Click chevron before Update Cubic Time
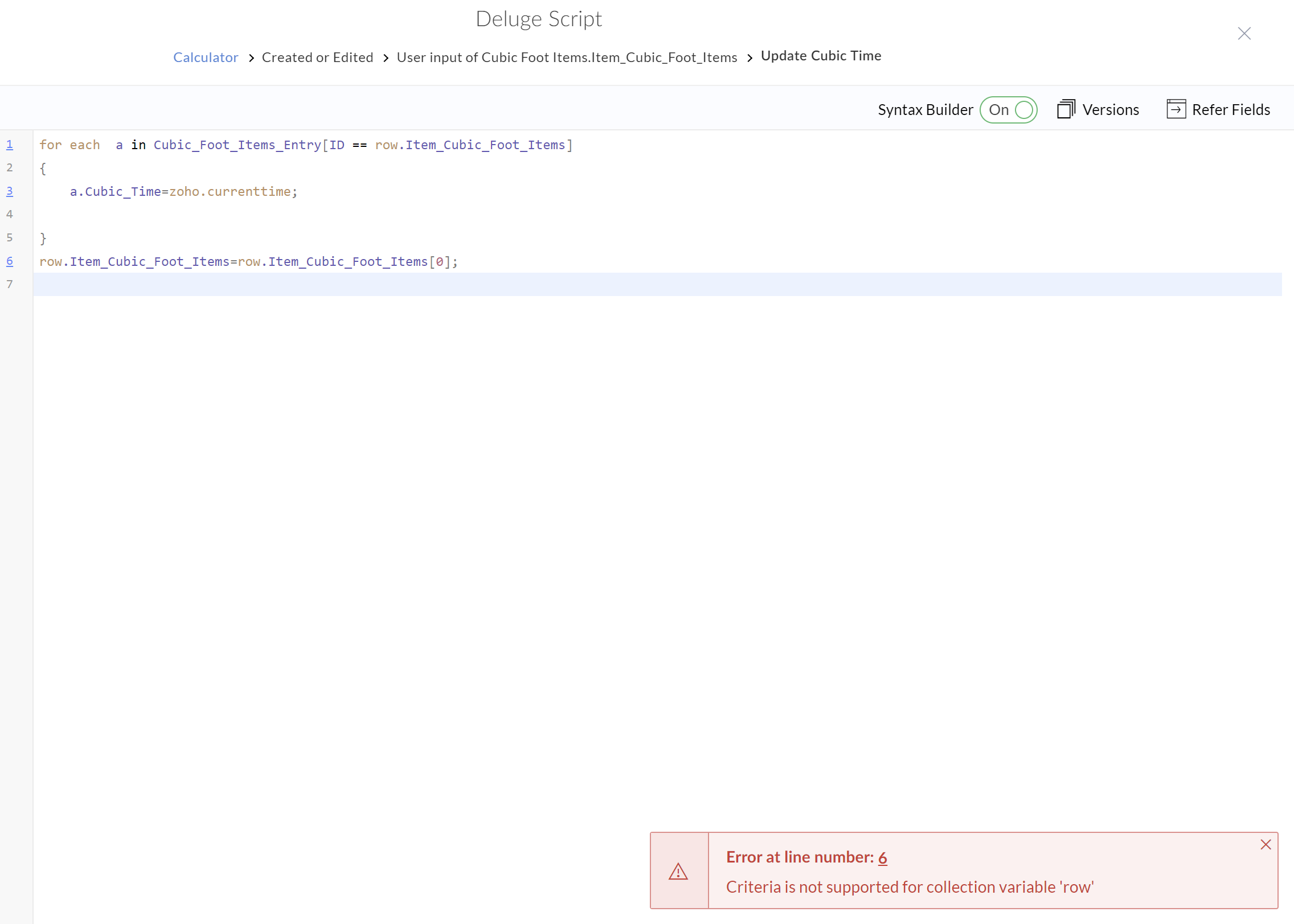 coord(750,58)
